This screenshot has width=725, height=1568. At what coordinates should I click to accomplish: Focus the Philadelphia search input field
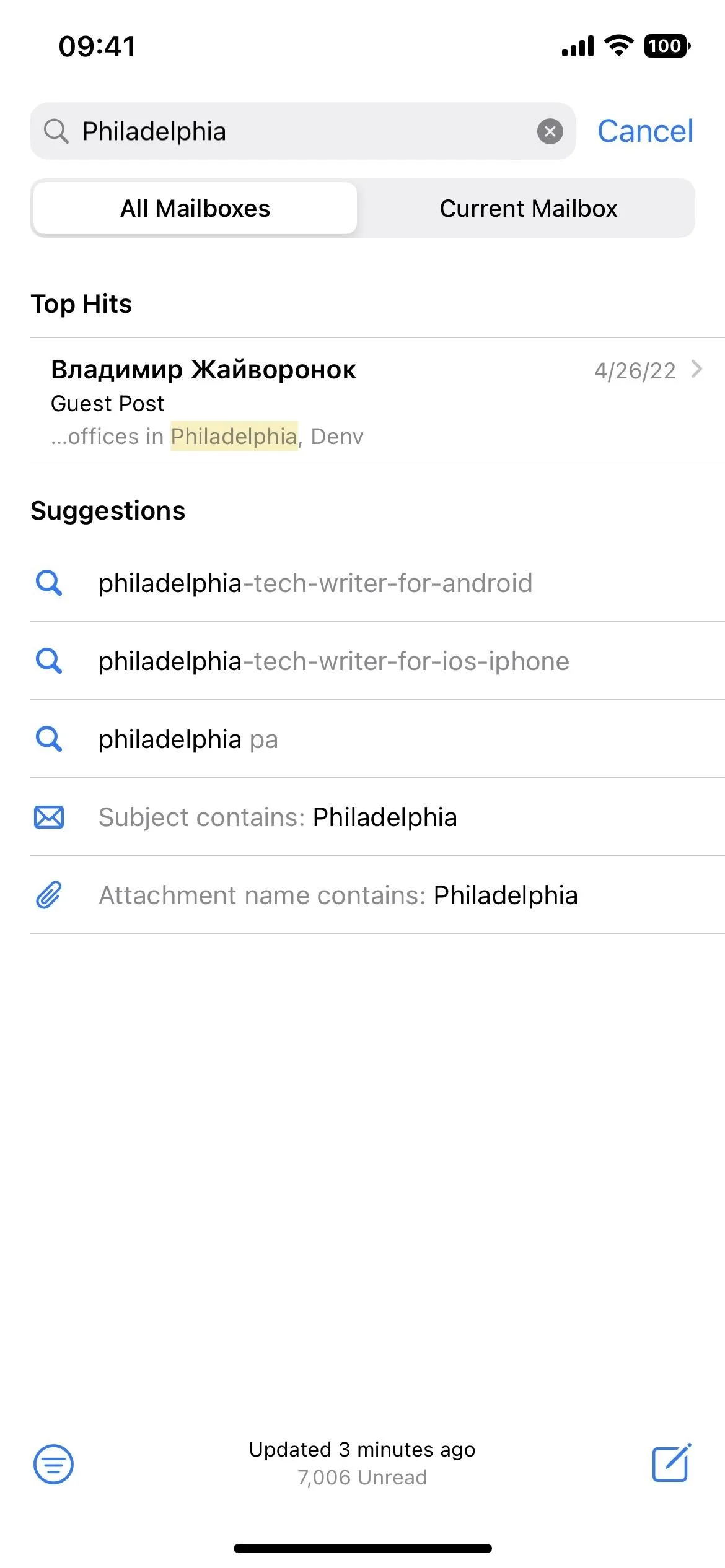(x=302, y=131)
